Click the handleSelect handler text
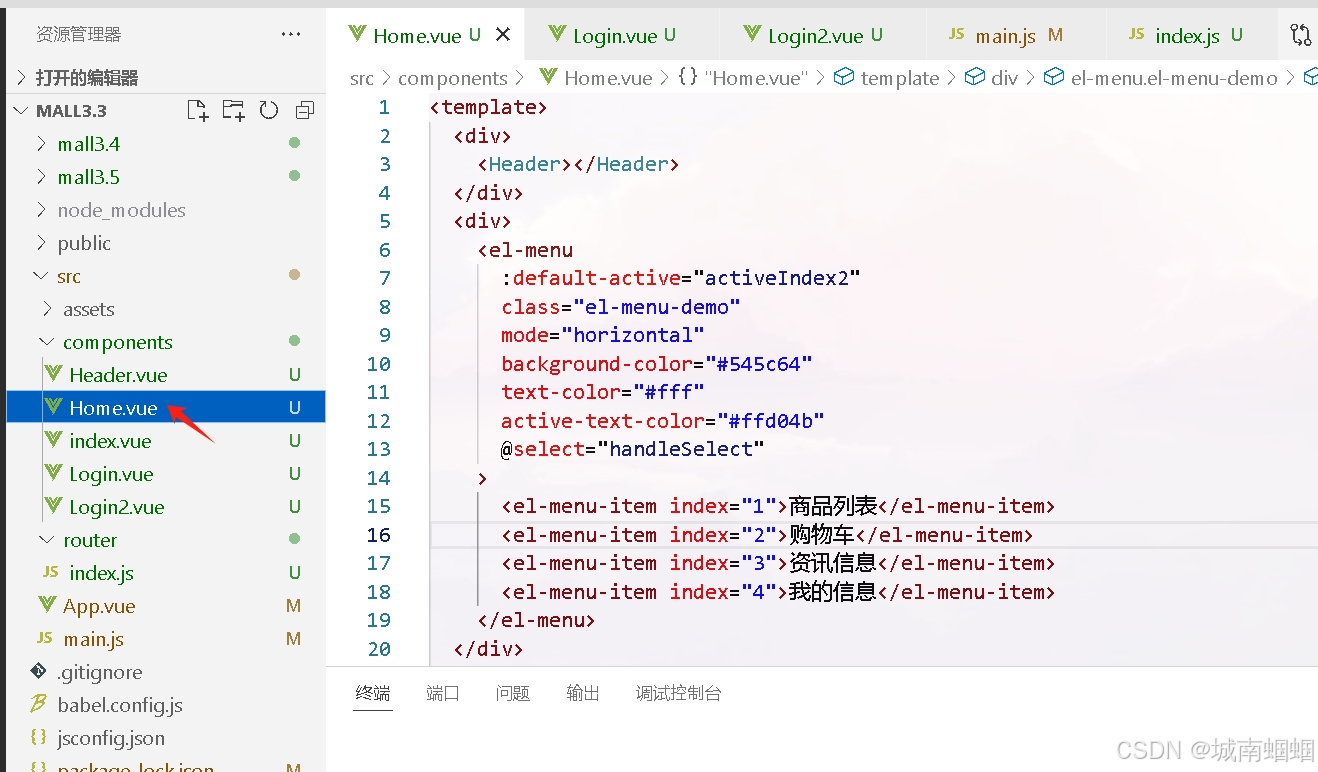The height and width of the screenshot is (772, 1318). click(681, 448)
